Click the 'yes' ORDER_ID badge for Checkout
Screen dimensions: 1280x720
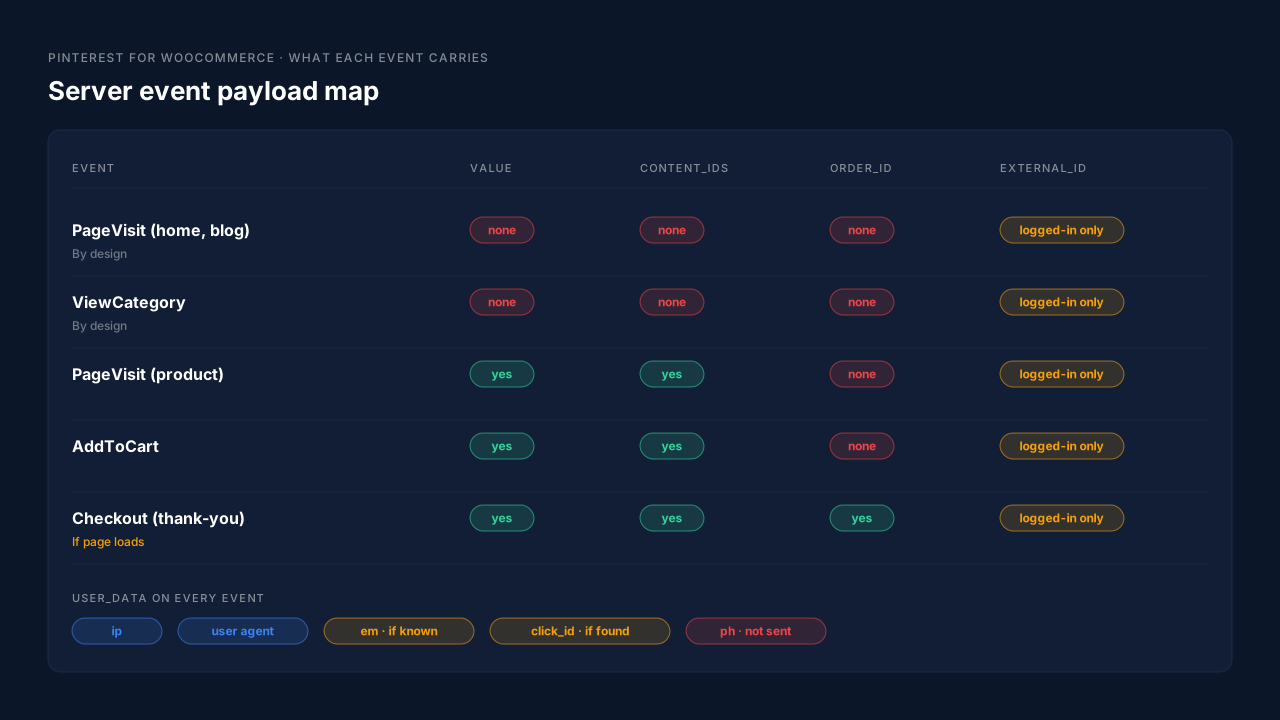(x=862, y=518)
